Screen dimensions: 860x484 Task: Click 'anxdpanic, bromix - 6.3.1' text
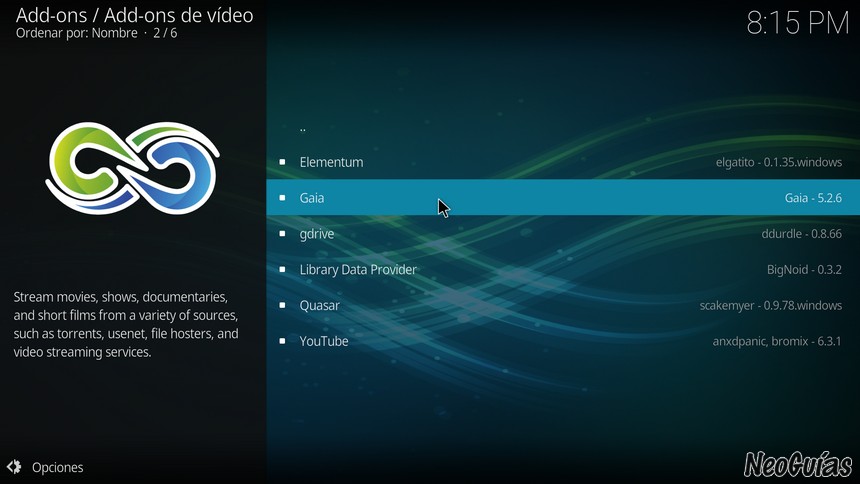click(777, 341)
